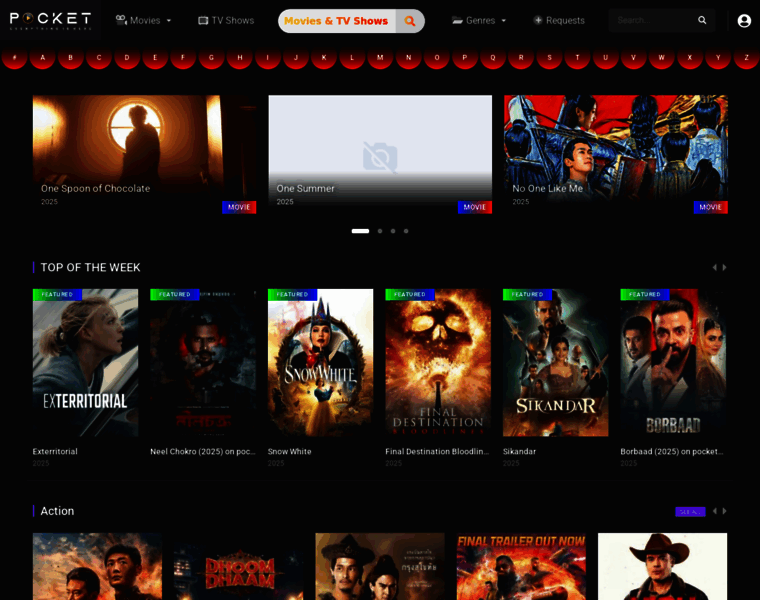Open the Borbaad poster
The image size is (760, 600).
673,363
